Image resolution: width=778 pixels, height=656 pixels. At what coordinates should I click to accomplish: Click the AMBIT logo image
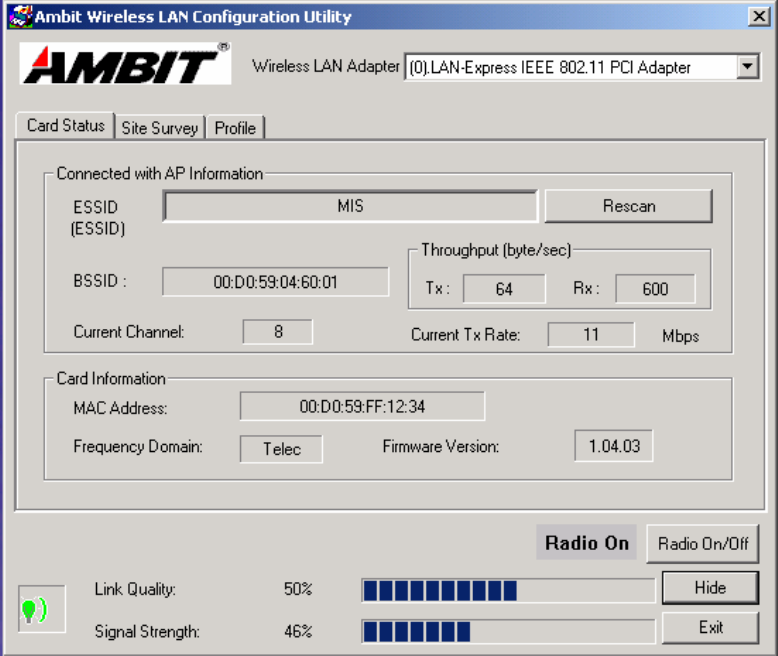pos(126,64)
